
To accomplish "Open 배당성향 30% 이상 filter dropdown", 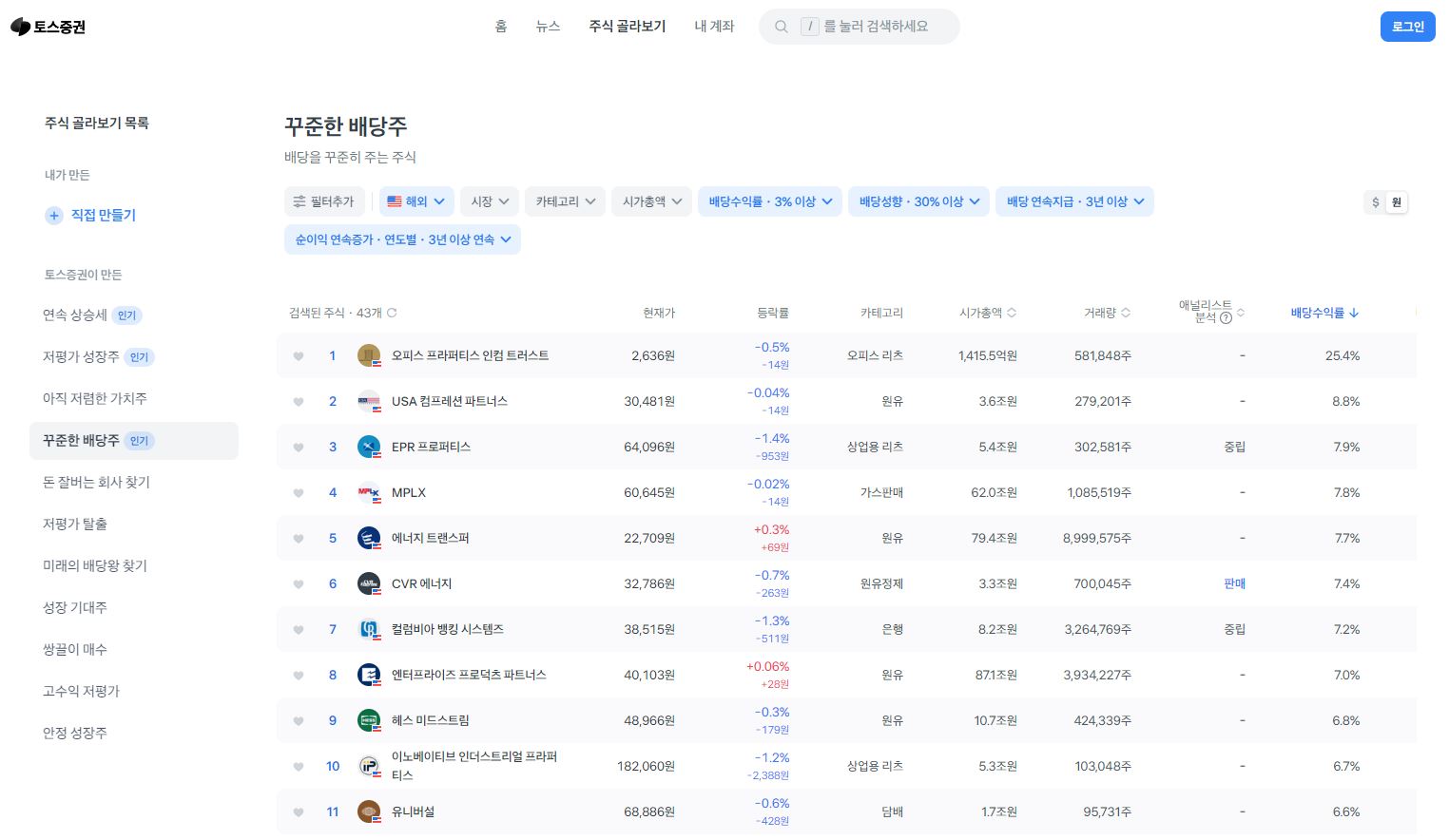I will tap(919, 201).
